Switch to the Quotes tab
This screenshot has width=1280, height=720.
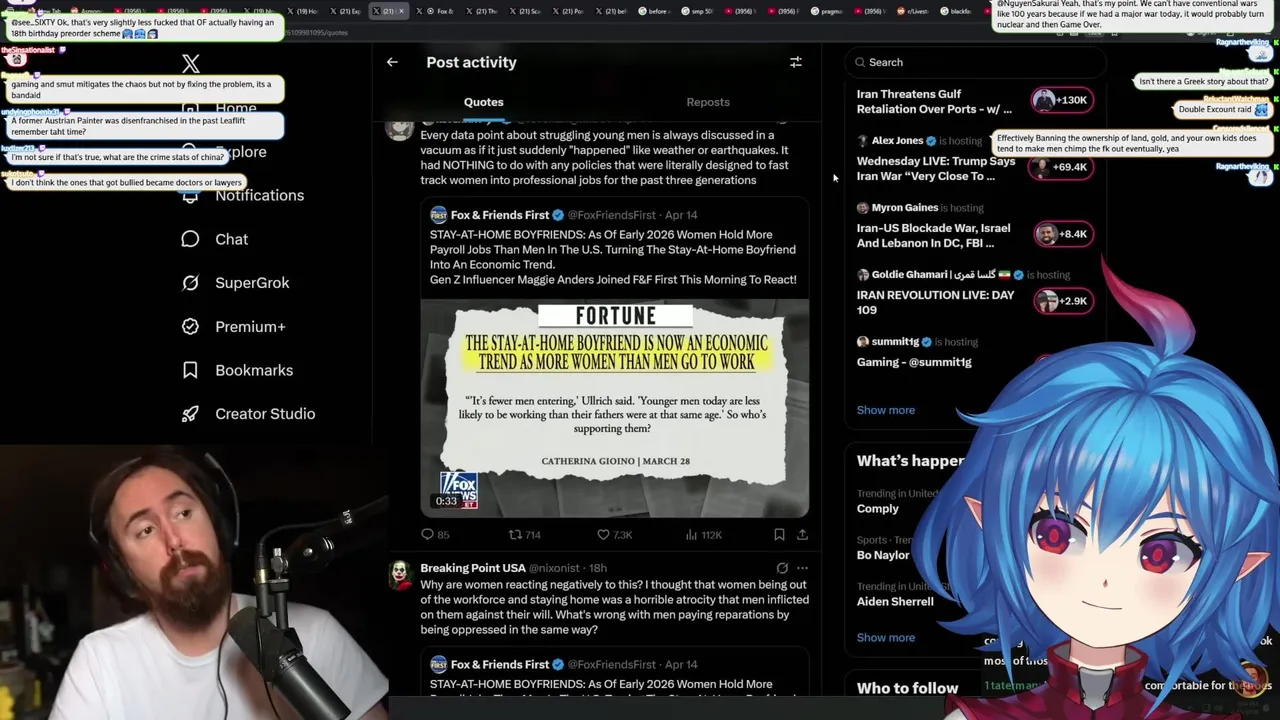point(484,102)
